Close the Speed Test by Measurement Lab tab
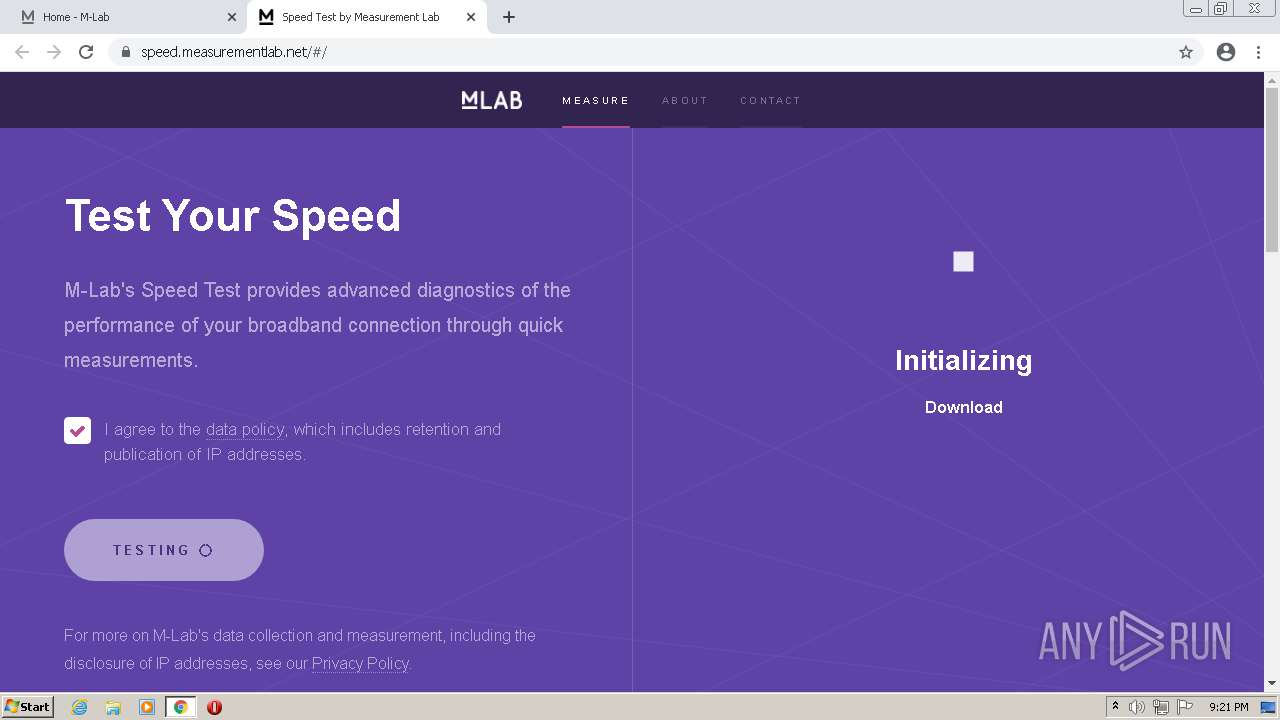The image size is (1280, 720). [x=471, y=17]
